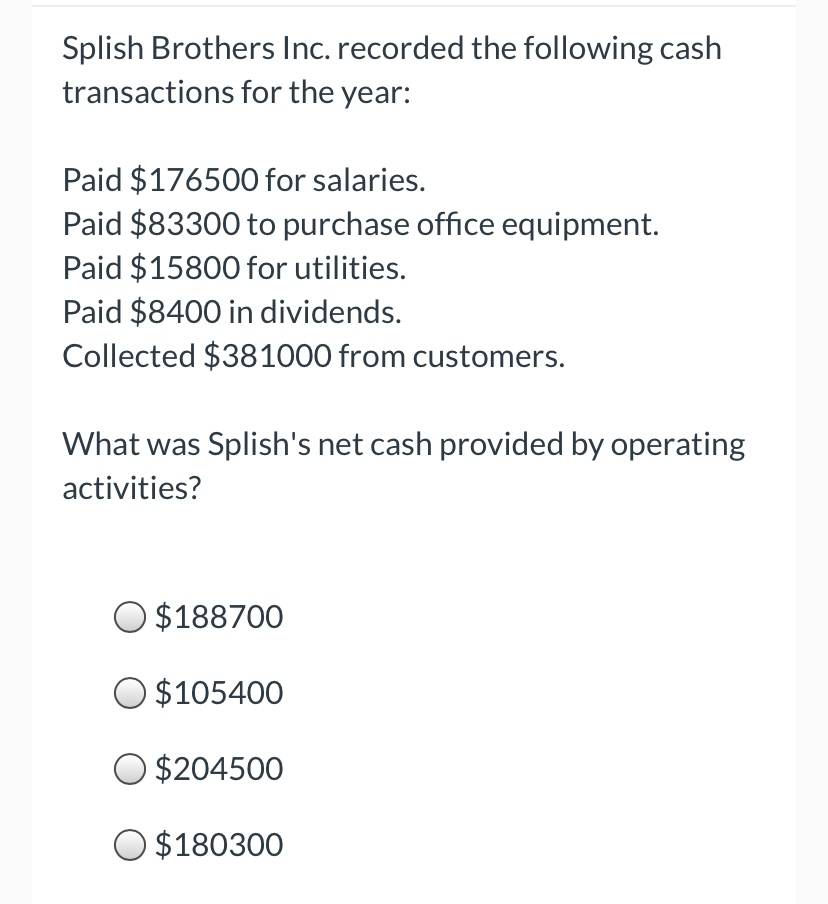Click the 'Splish Brothers Inc.' heading text
828x904 pixels.
click(197, 48)
